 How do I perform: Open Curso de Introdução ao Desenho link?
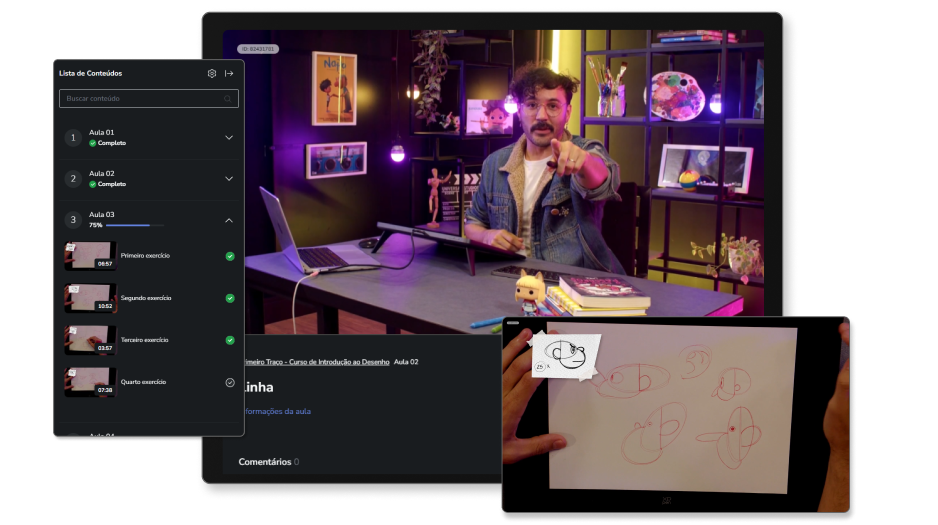pos(317,362)
